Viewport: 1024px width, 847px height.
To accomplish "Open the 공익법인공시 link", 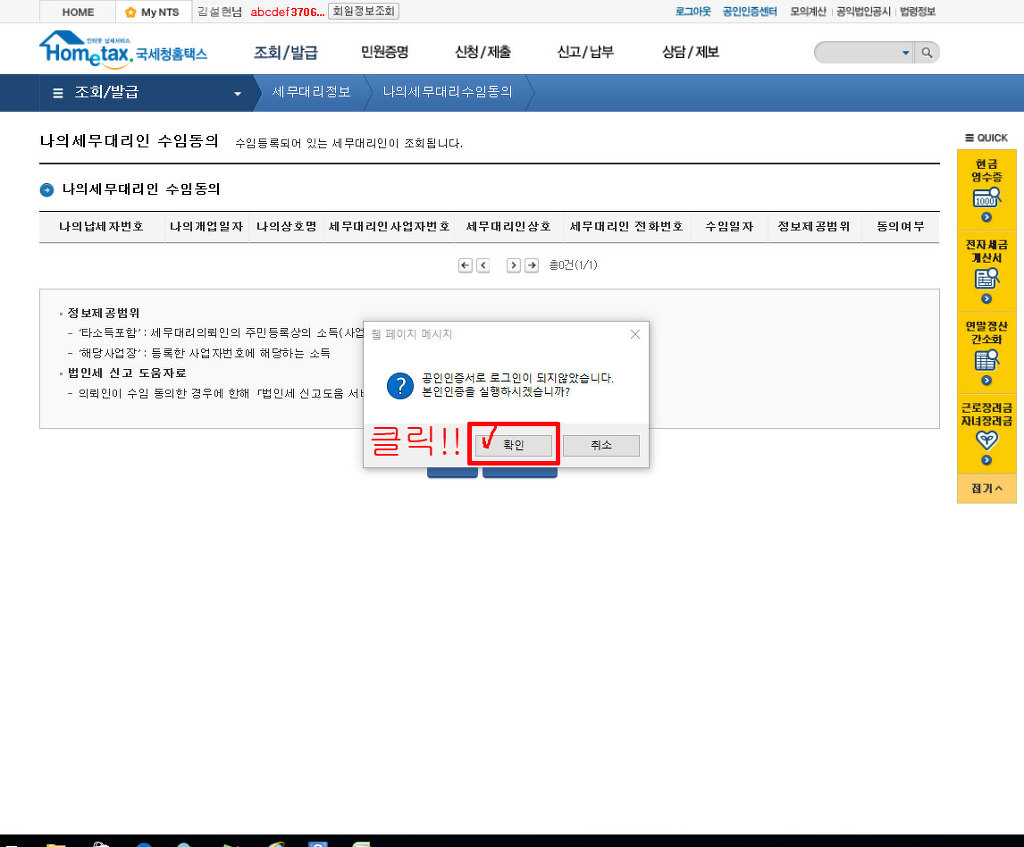I will pyautogui.click(x=863, y=11).
